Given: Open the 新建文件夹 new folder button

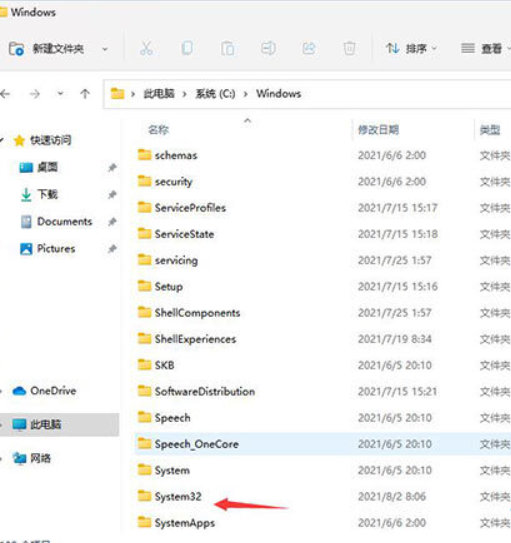Looking at the screenshot, I should [46, 49].
